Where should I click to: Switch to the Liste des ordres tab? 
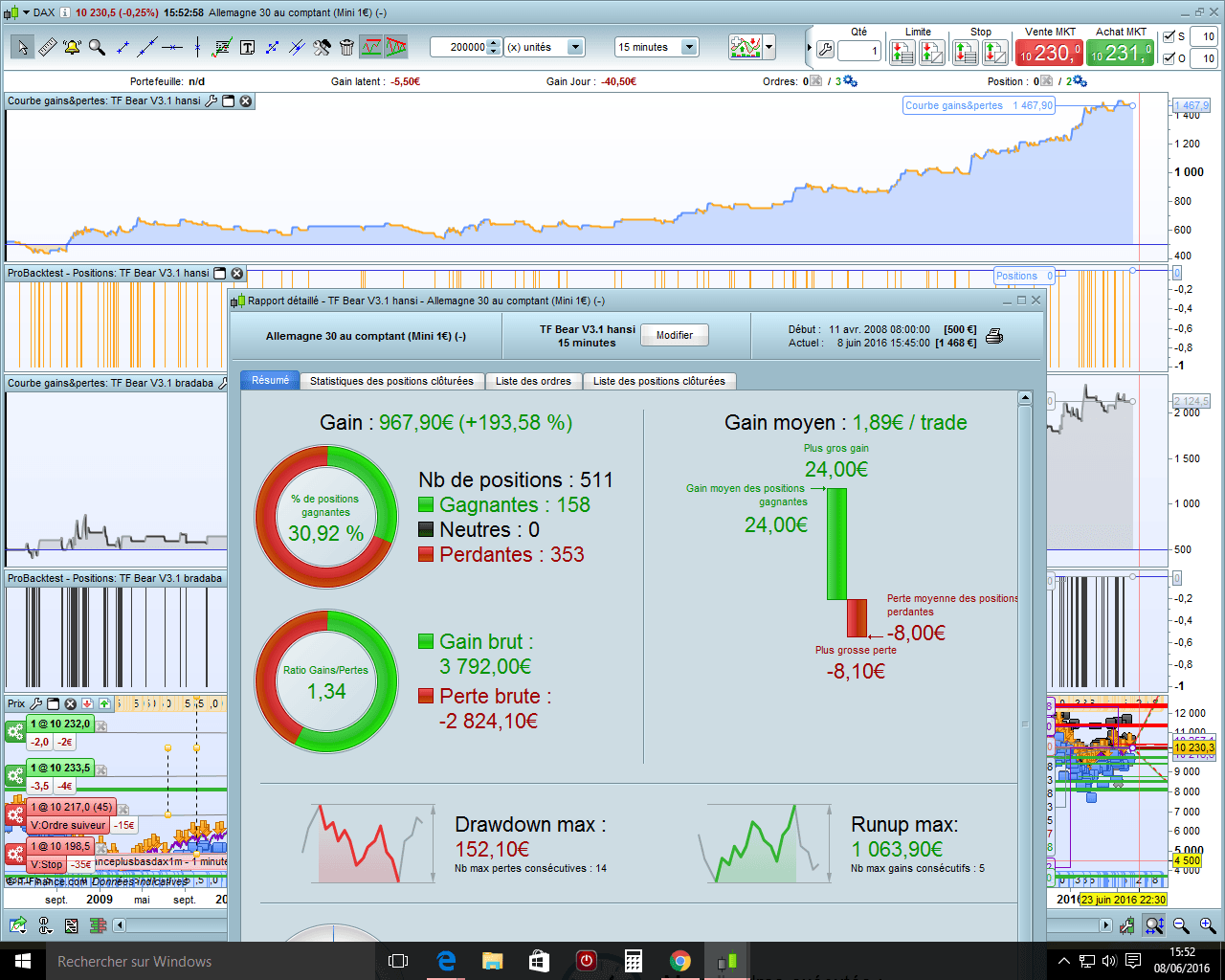[533, 381]
